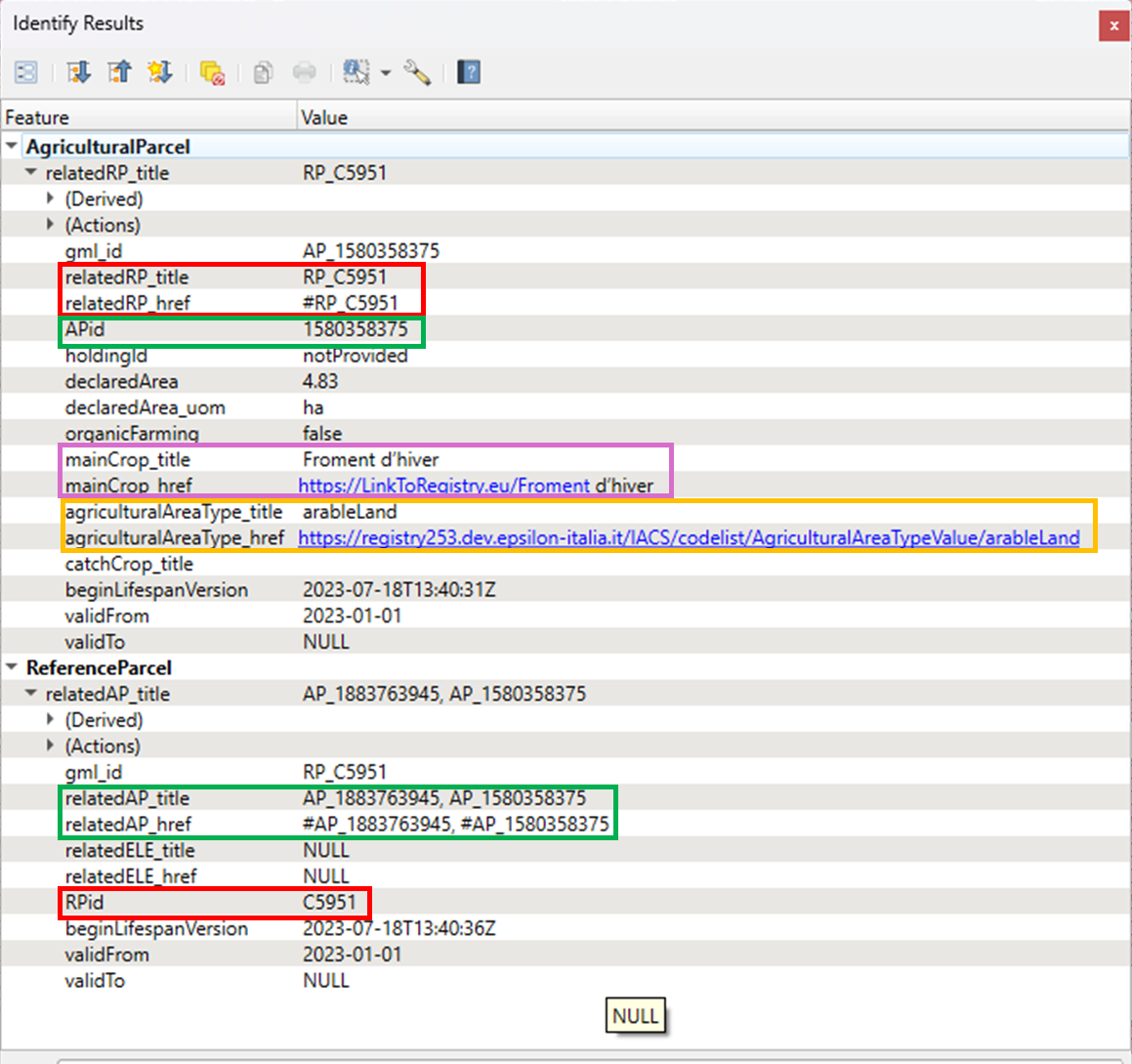The image size is (1132, 1064).
Task: Collapse the ReferenceParcel tree node
Action: click(12, 668)
